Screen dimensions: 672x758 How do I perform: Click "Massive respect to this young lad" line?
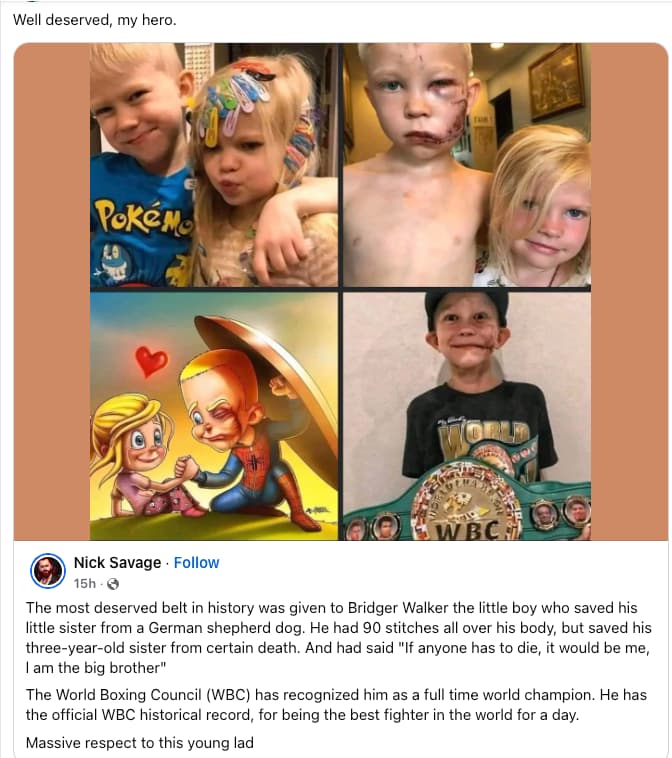click(140, 743)
